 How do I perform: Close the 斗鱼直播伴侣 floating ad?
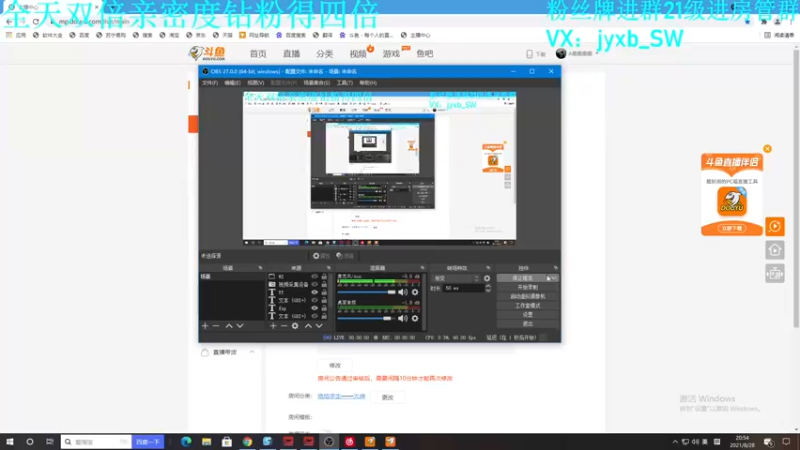(767, 149)
